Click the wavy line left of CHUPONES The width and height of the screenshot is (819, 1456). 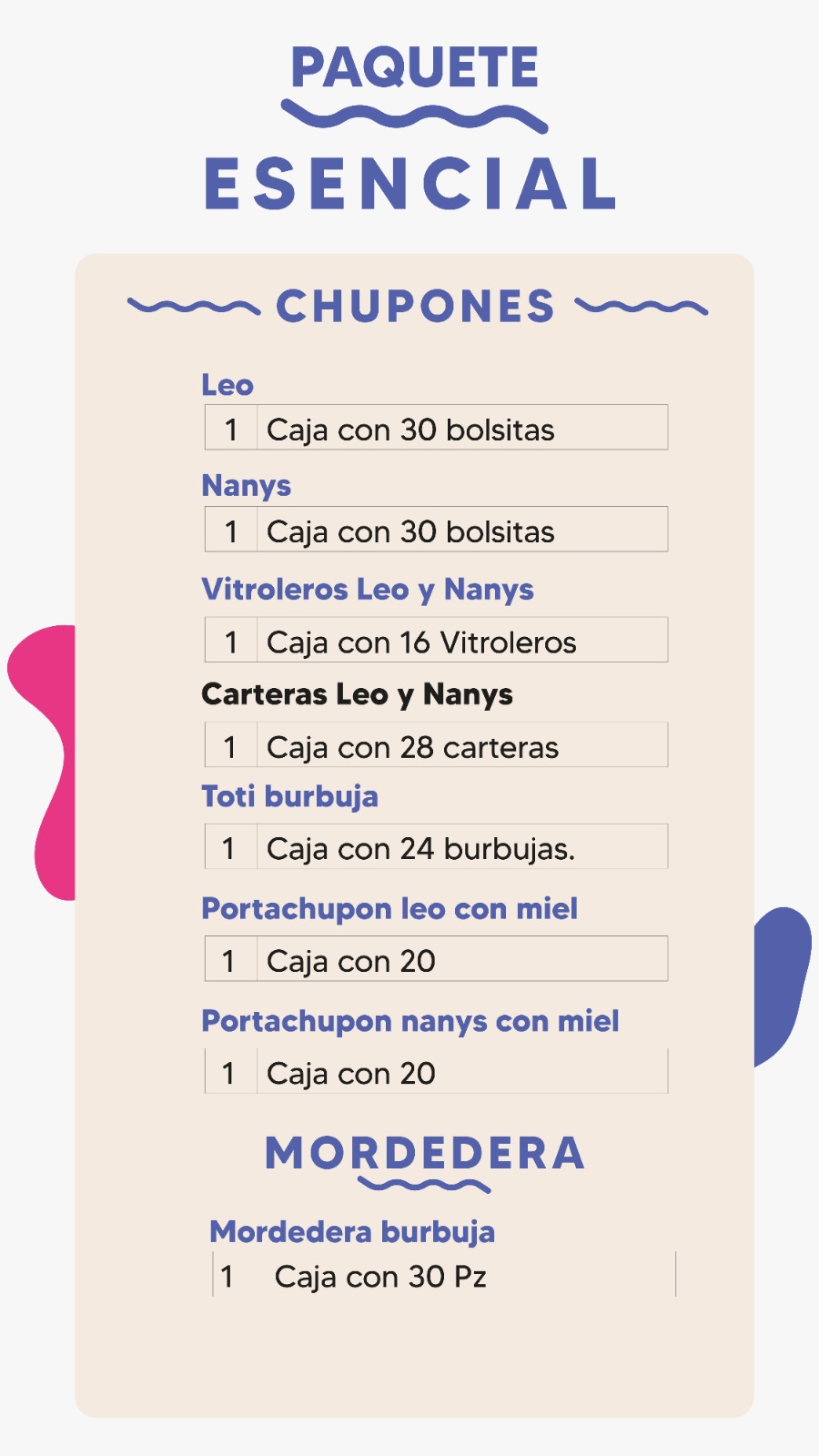(x=193, y=307)
